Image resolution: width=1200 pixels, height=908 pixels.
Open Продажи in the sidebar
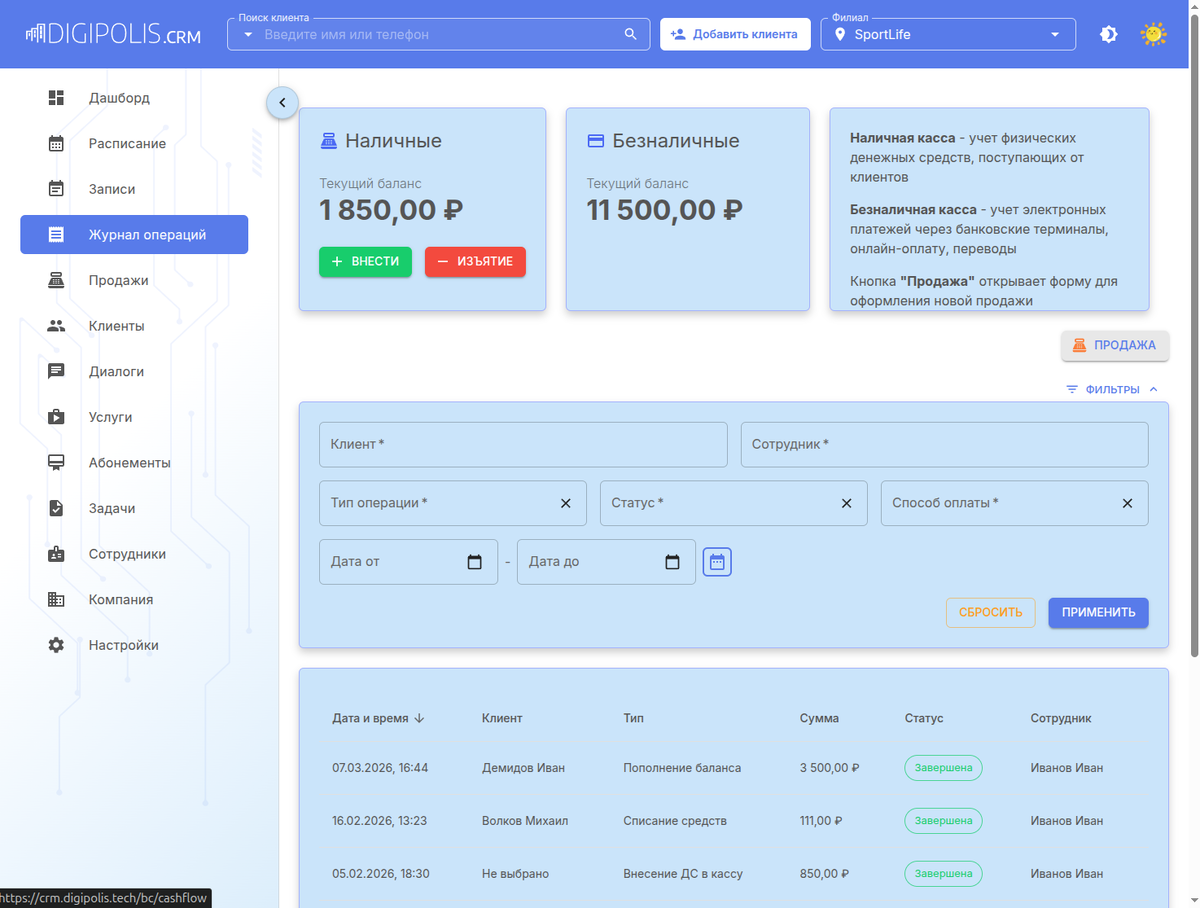click(134, 280)
